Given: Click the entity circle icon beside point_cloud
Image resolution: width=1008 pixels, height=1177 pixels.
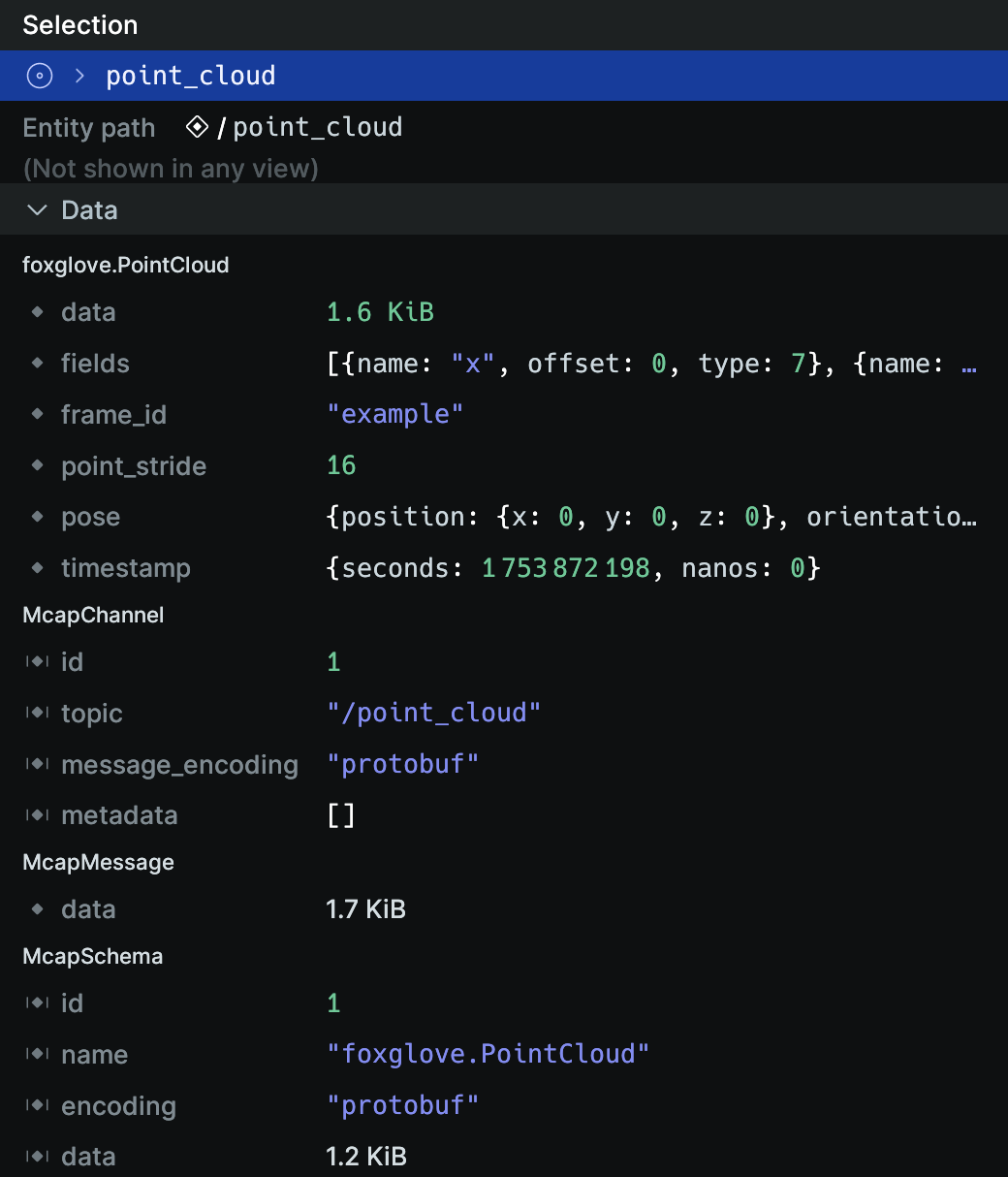Looking at the screenshot, I should 40,76.
